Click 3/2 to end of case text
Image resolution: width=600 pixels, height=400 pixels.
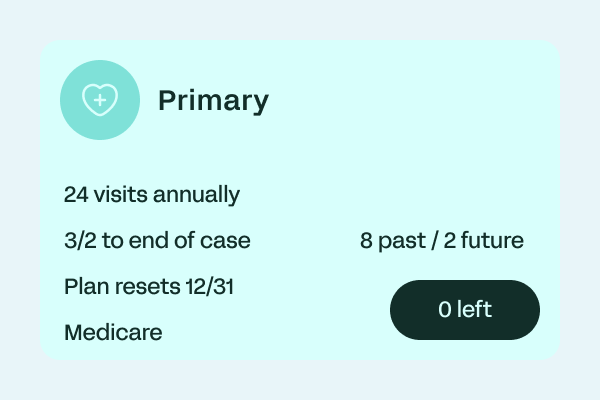[x=157, y=240]
